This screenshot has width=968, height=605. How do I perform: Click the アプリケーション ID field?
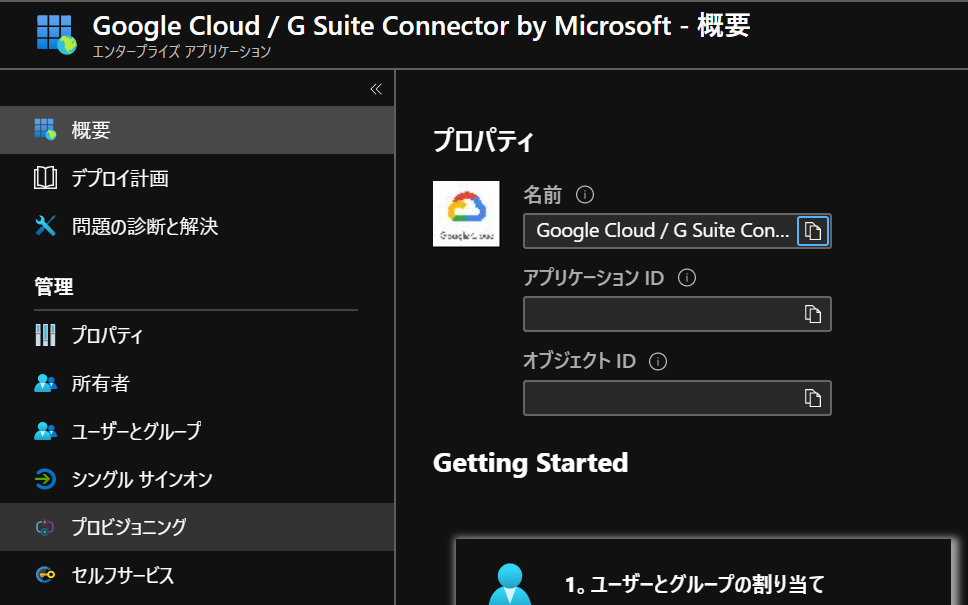point(660,314)
